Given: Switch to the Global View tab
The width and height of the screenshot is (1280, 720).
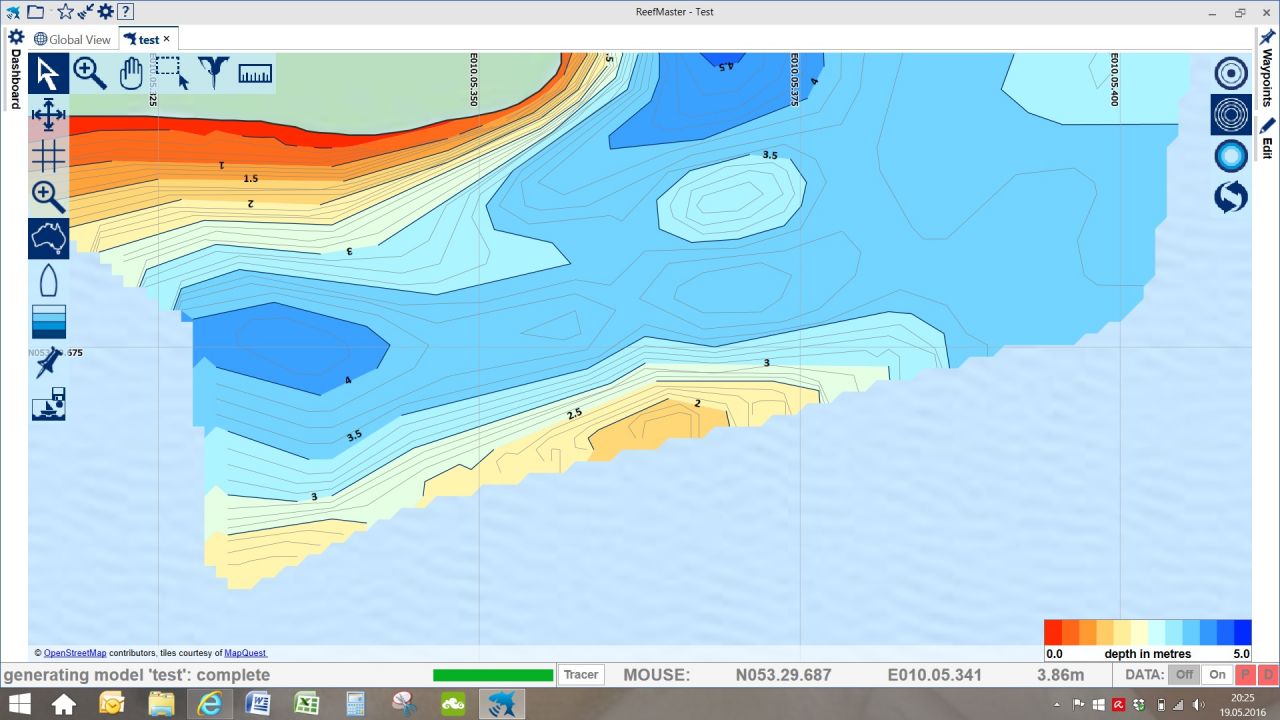Looking at the screenshot, I should 73,39.
